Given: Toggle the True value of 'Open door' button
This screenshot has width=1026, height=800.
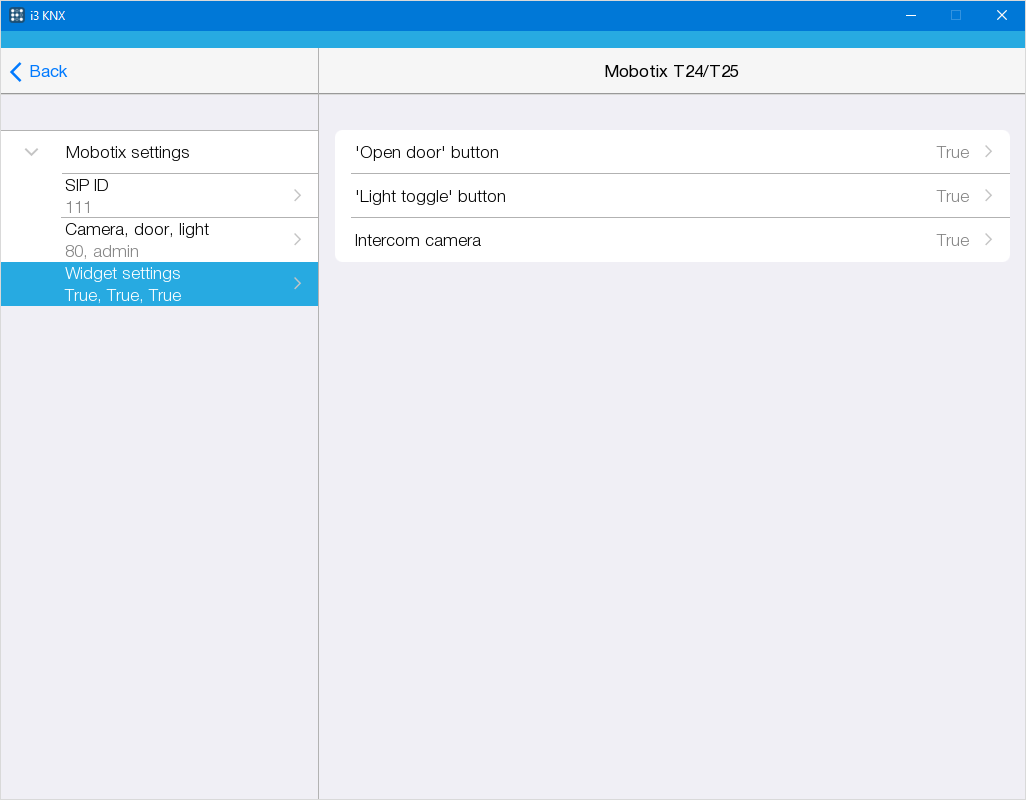Looking at the screenshot, I should [952, 152].
